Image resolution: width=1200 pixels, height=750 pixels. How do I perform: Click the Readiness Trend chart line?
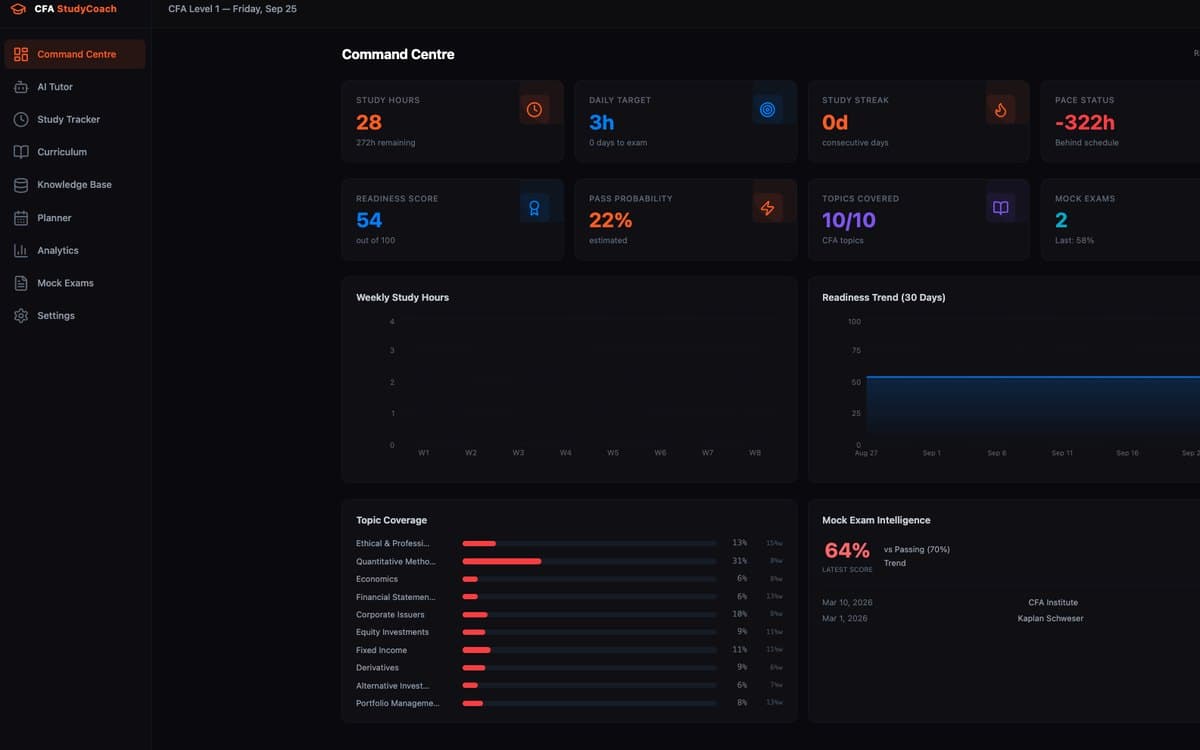(x=1033, y=377)
